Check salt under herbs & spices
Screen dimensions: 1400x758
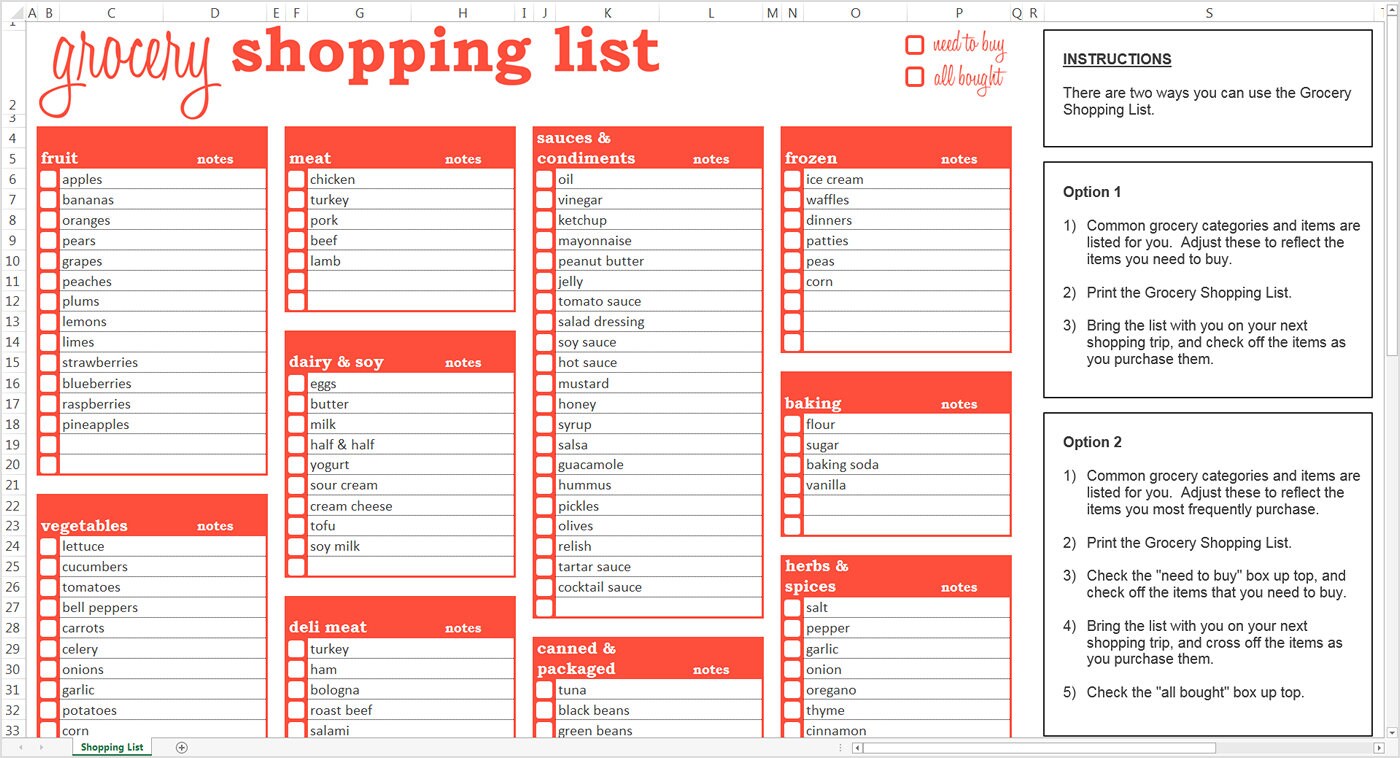pos(791,607)
